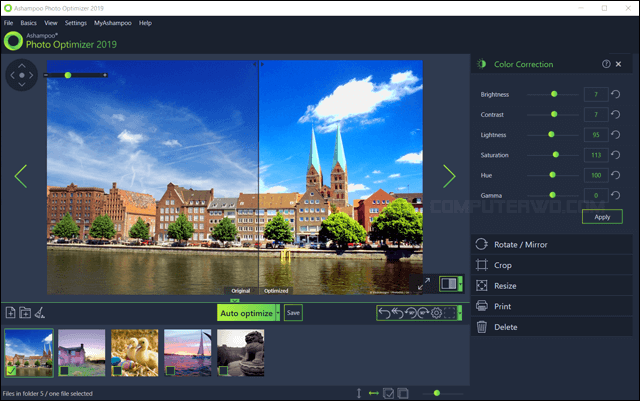Open dropdown next to split view icon
Image resolution: width=640 pixels, height=401 pixels.
click(461, 283)
